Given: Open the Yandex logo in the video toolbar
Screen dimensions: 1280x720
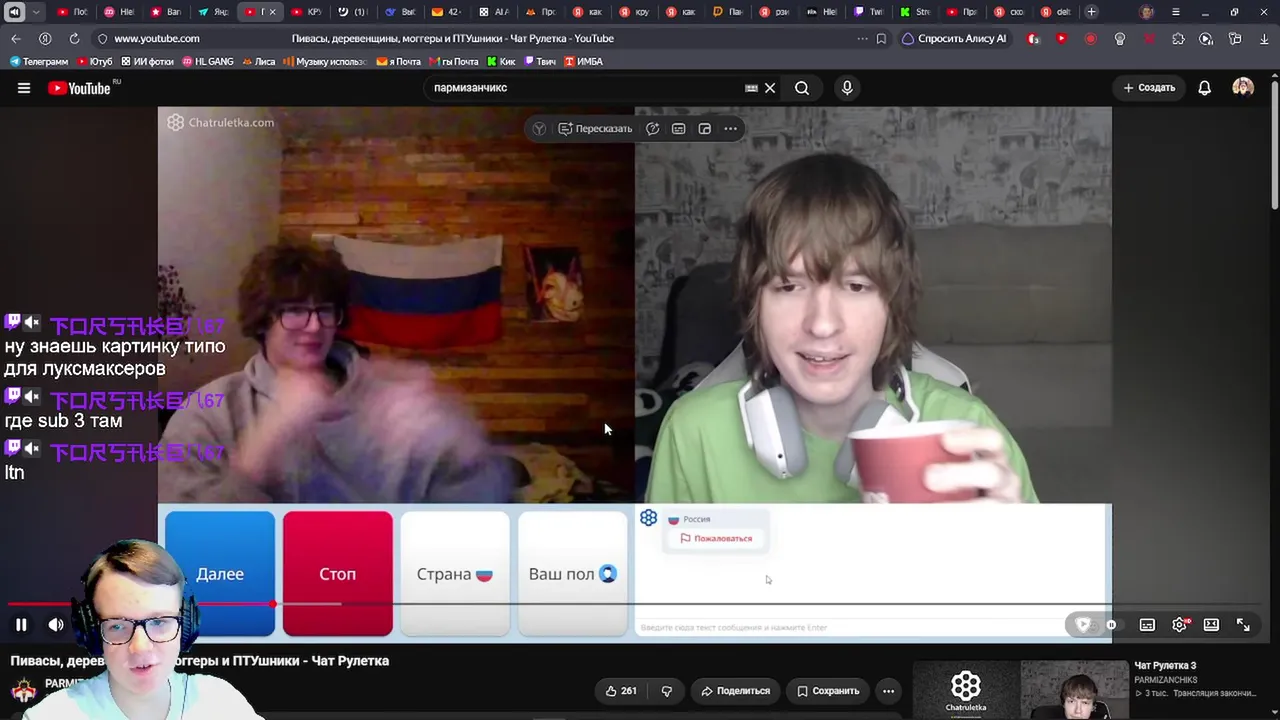Looking at the screenshot, I should coord(539,129).
